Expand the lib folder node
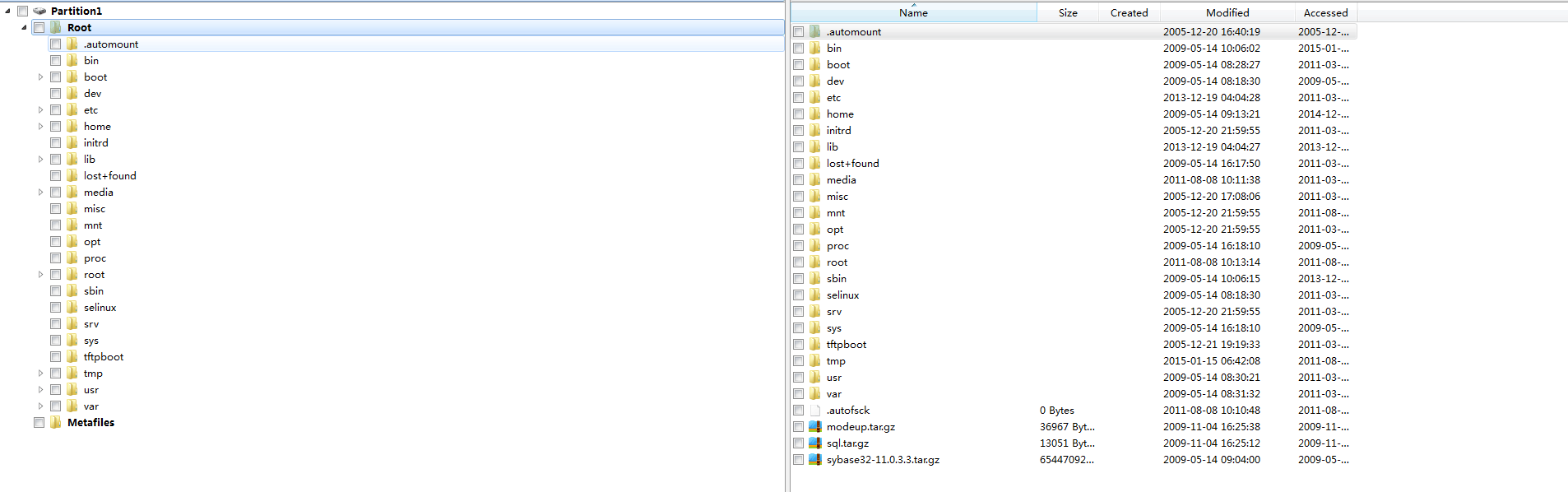 pyautogui.click(x=40, y=159)
